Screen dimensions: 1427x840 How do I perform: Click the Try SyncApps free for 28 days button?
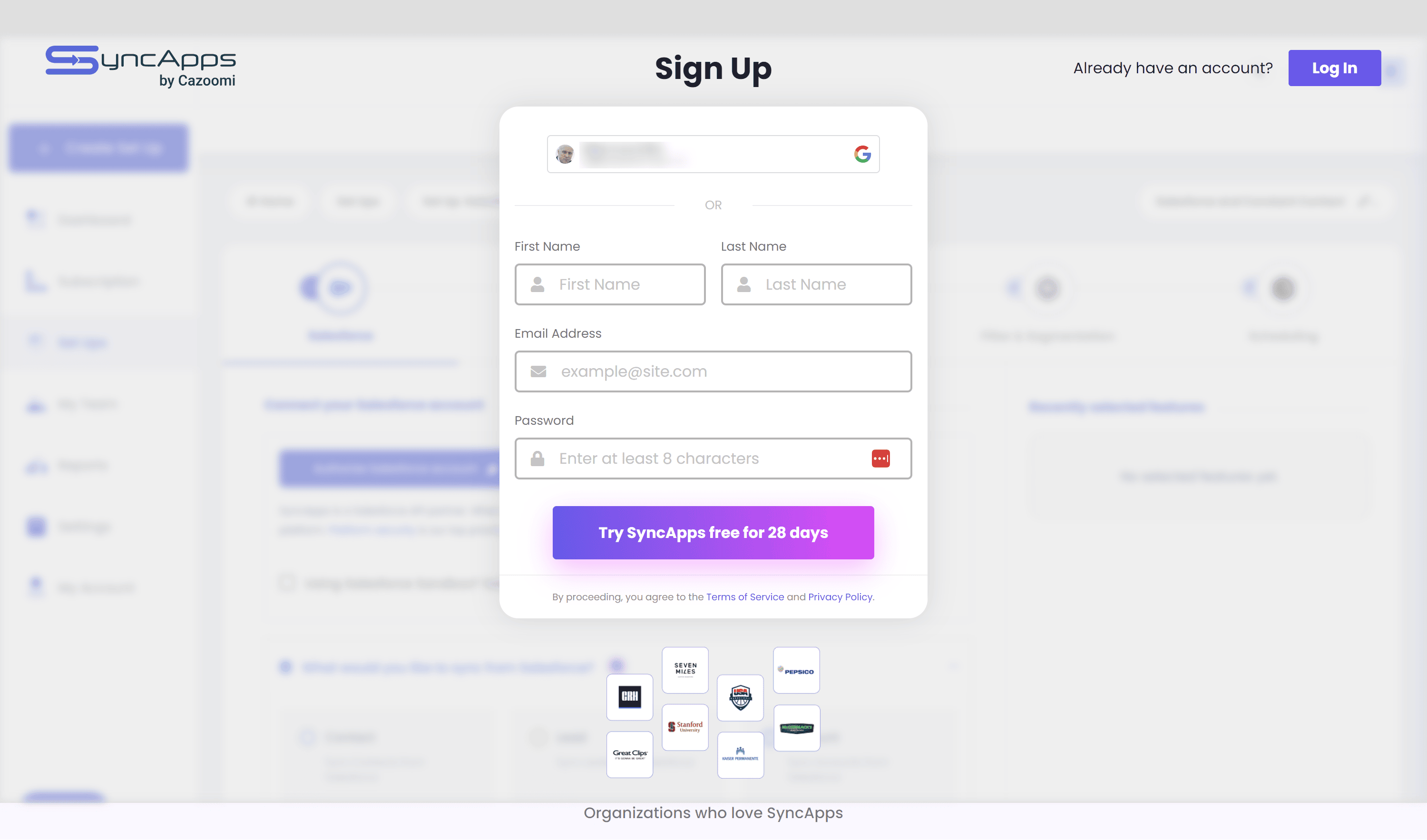713,532
